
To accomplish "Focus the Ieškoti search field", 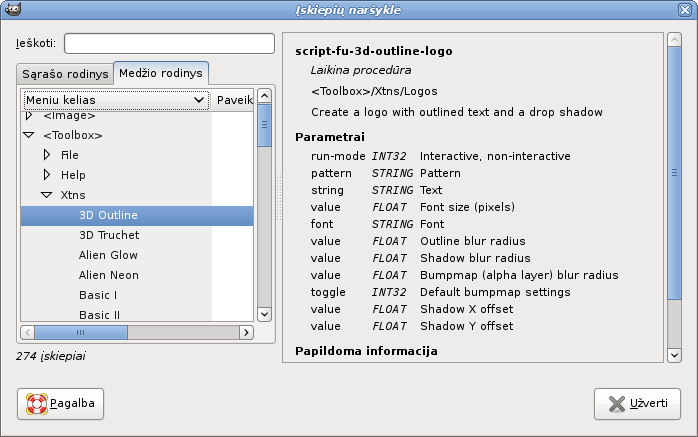I will coord(169,44).
